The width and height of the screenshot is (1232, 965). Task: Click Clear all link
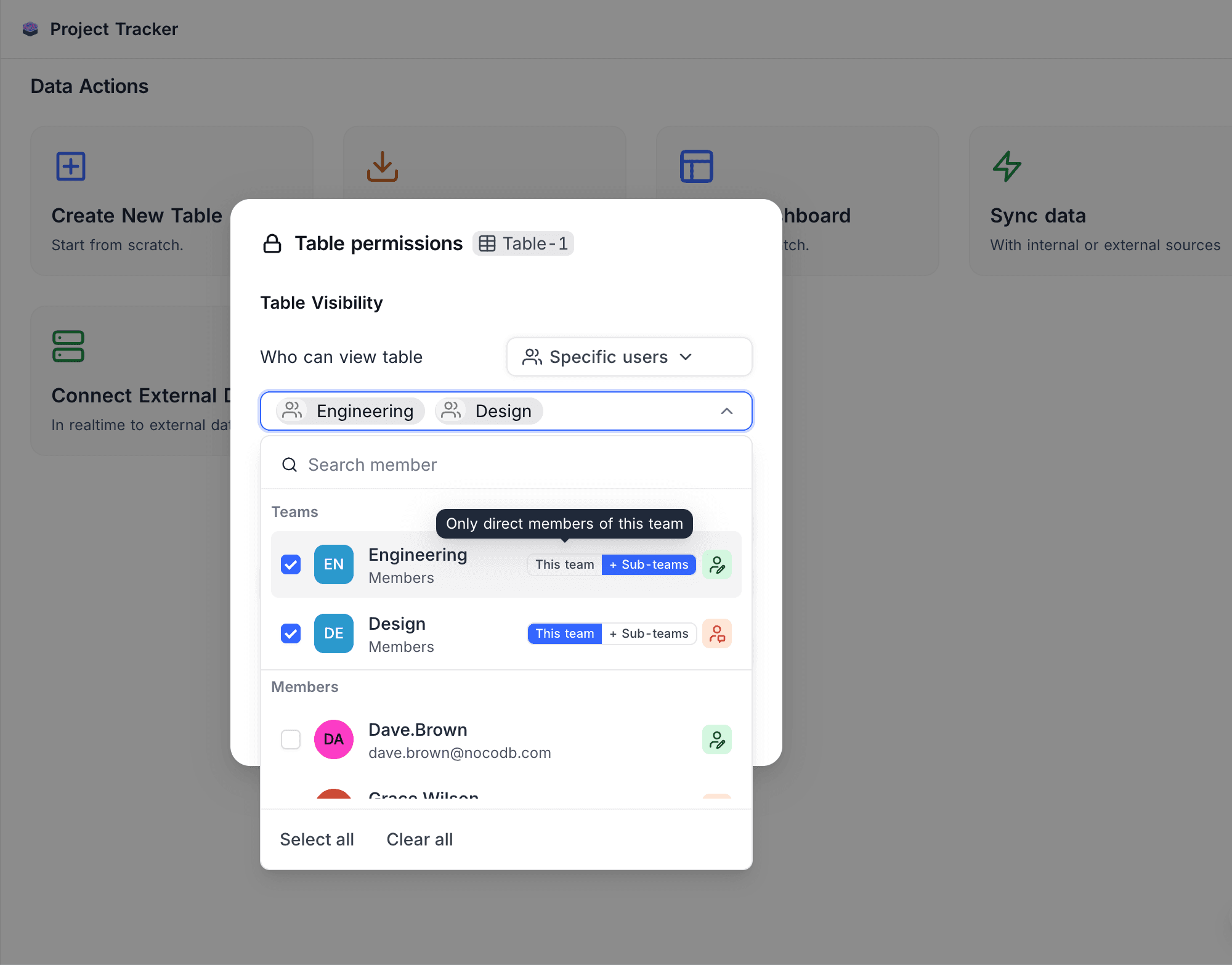(419, 839)
